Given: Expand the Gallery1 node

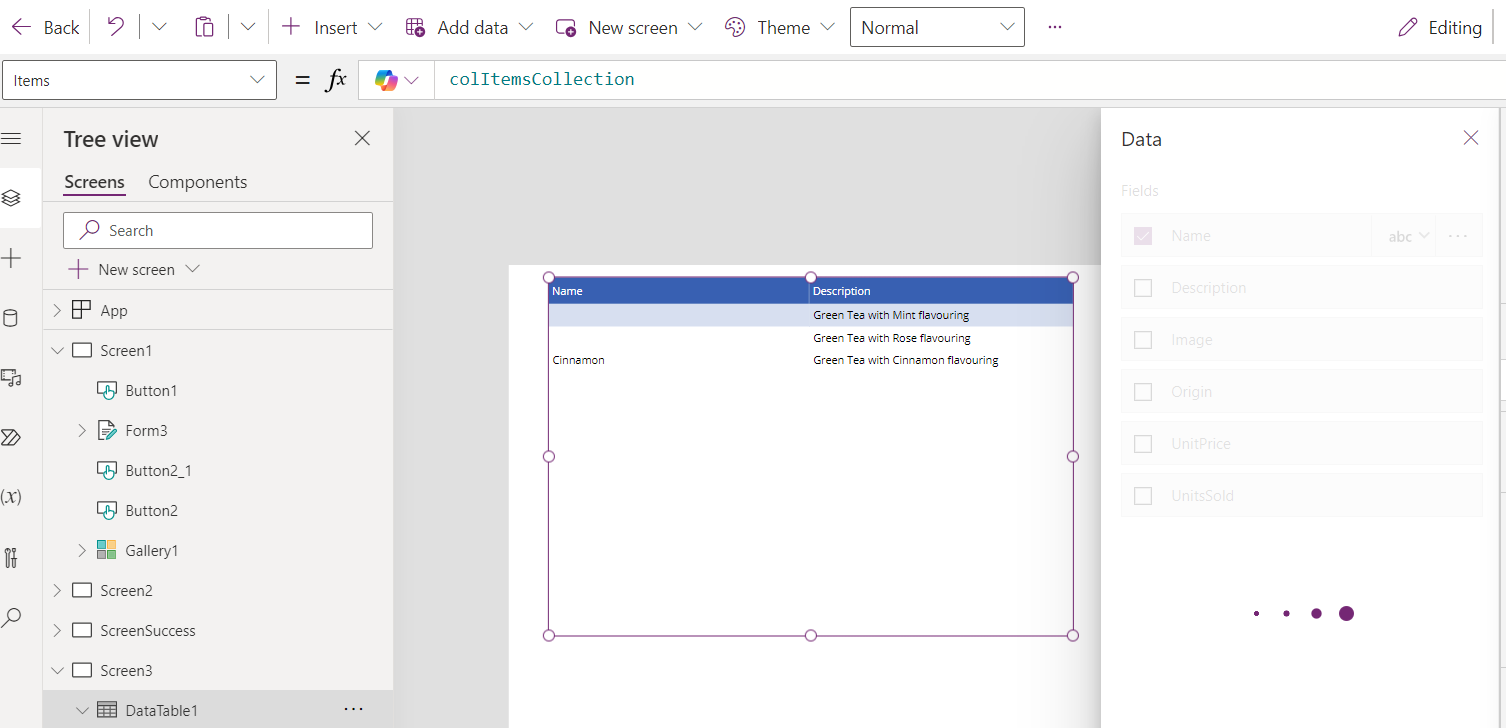Looking at the screenshot, I should point(82,551).
